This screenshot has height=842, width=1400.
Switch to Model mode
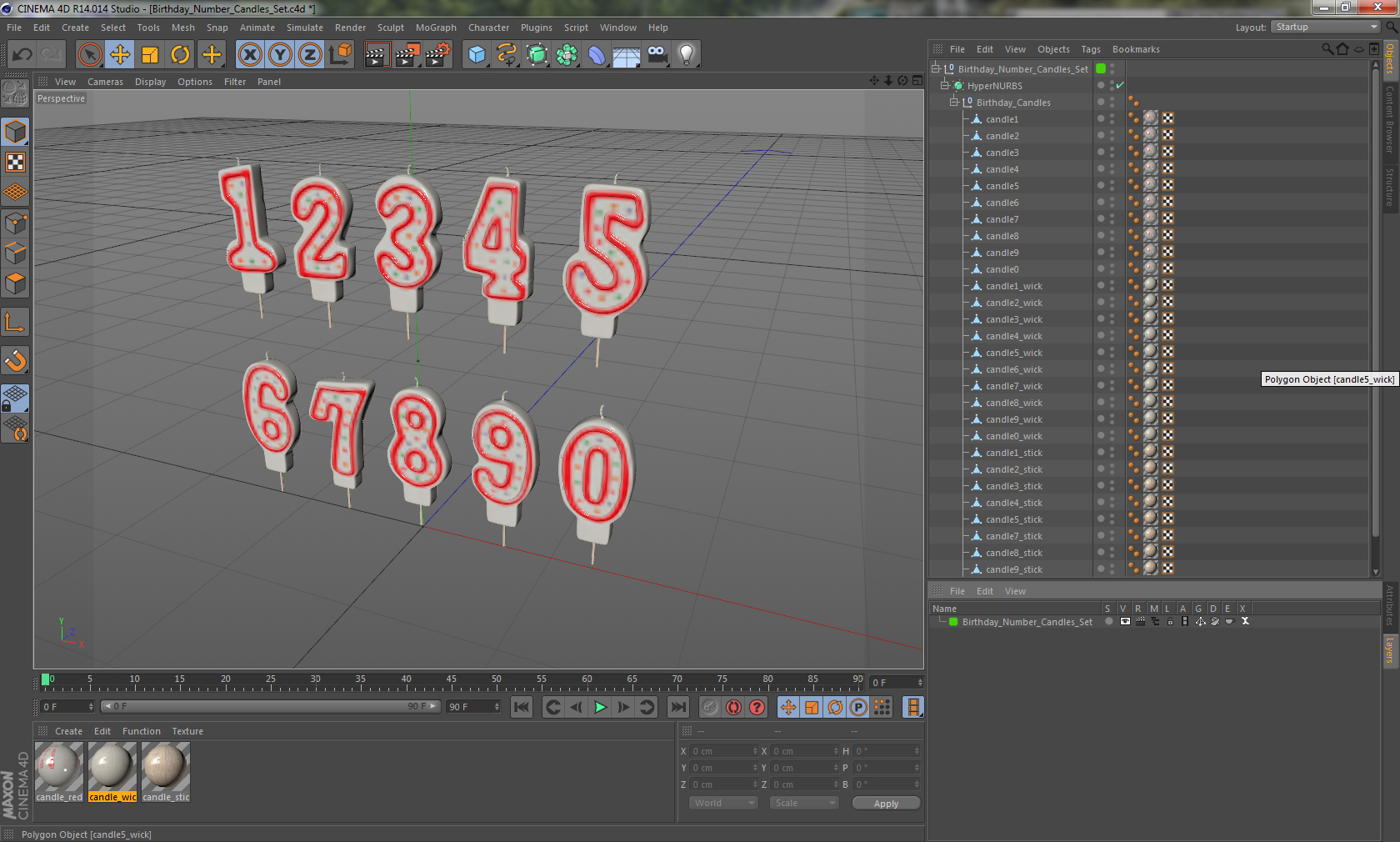15,132
